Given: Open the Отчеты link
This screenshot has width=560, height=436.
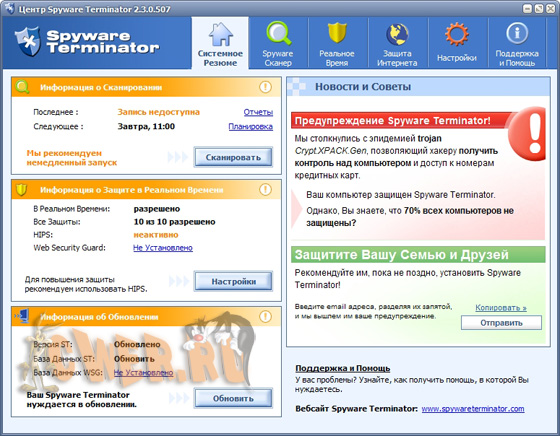Looking at the screenshot, I should [258, 112].
